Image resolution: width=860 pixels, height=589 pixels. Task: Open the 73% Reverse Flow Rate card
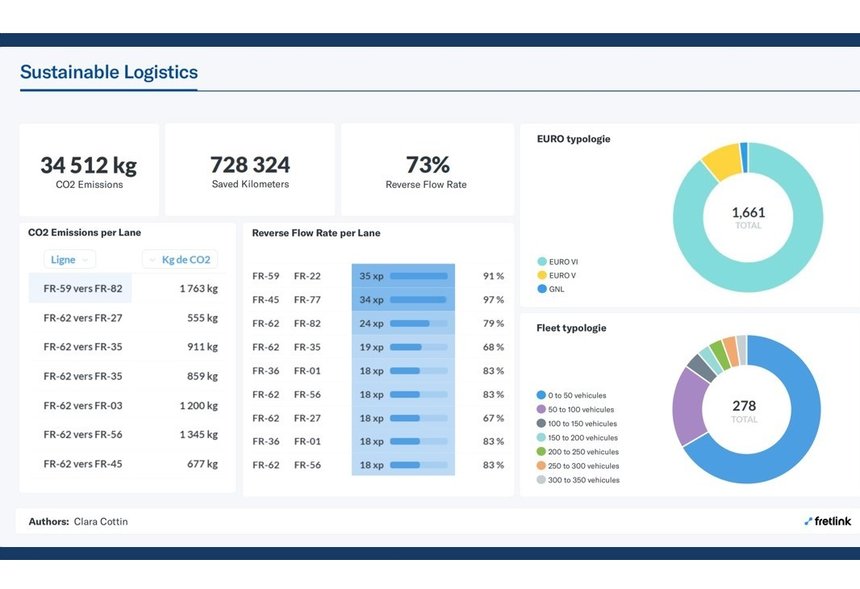[427, 170]
